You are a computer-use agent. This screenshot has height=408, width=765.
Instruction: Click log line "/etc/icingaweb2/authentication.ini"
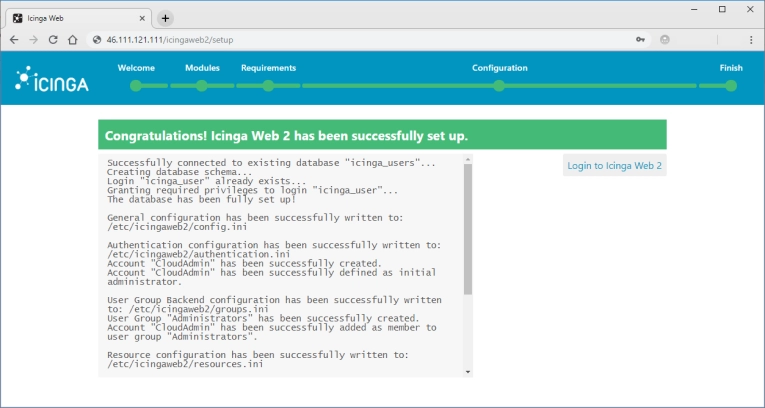(199, 254)
